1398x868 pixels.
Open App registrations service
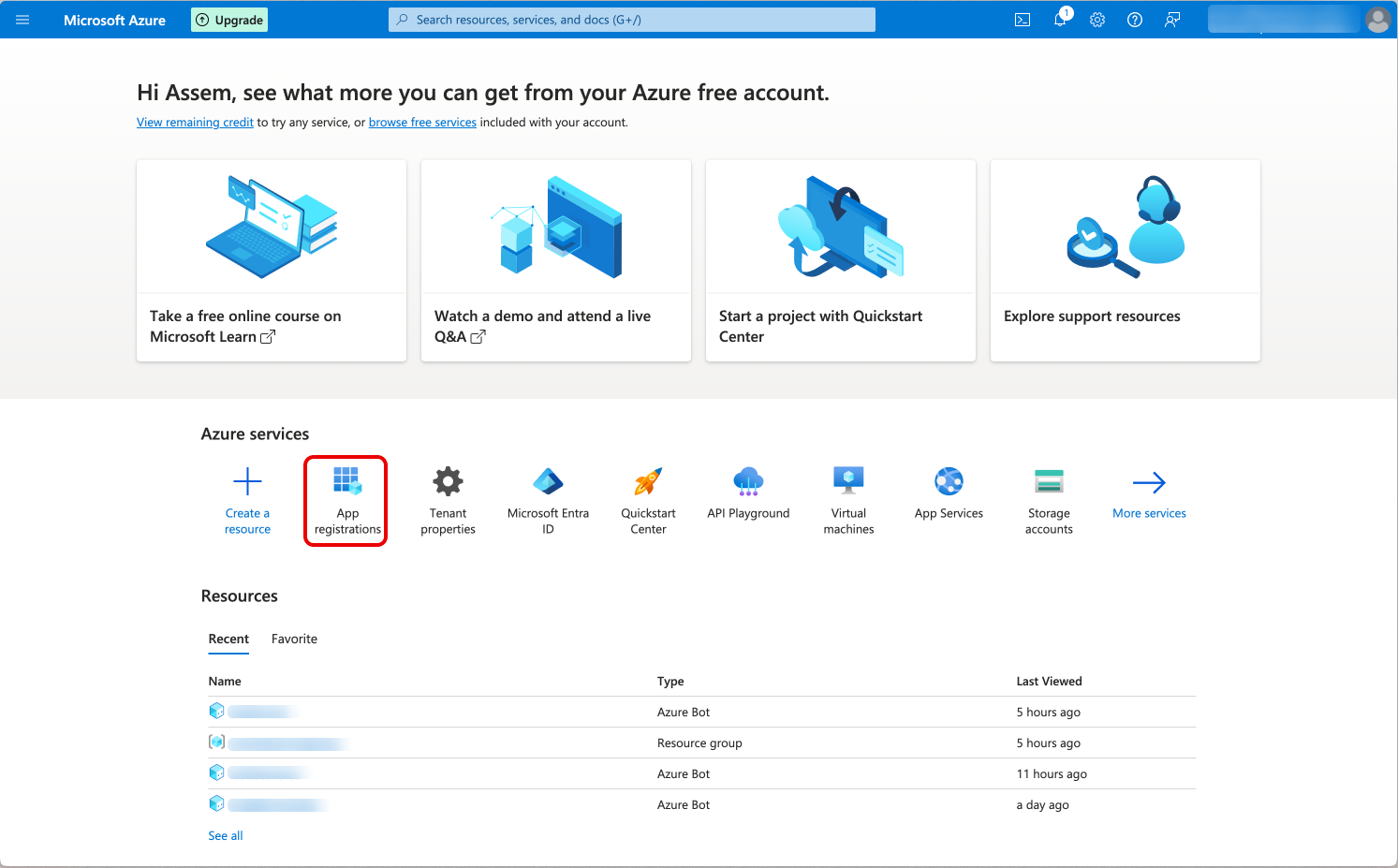click(347, 501)
